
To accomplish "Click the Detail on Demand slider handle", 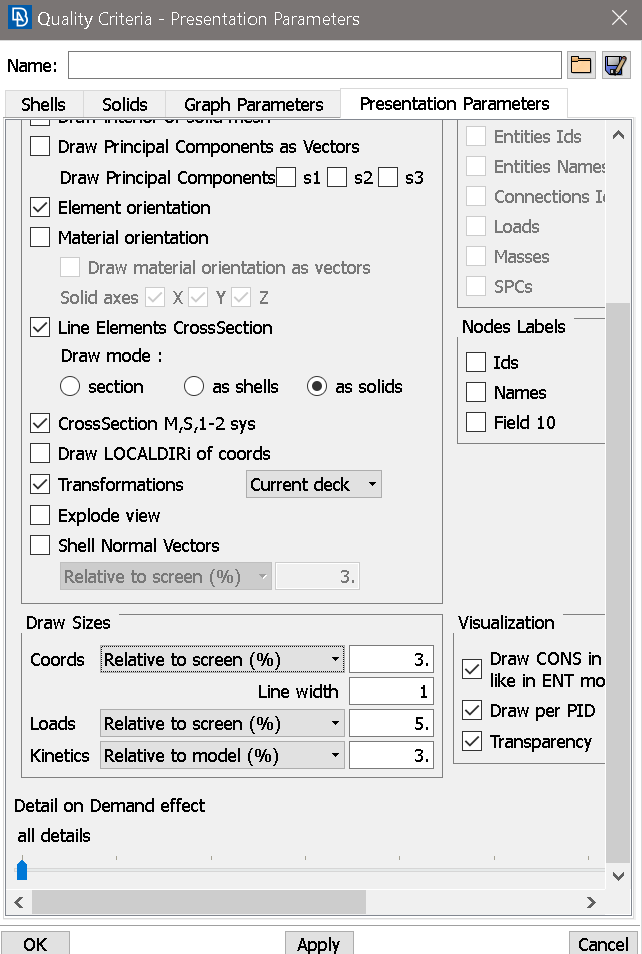I will (x=22, y=869).
